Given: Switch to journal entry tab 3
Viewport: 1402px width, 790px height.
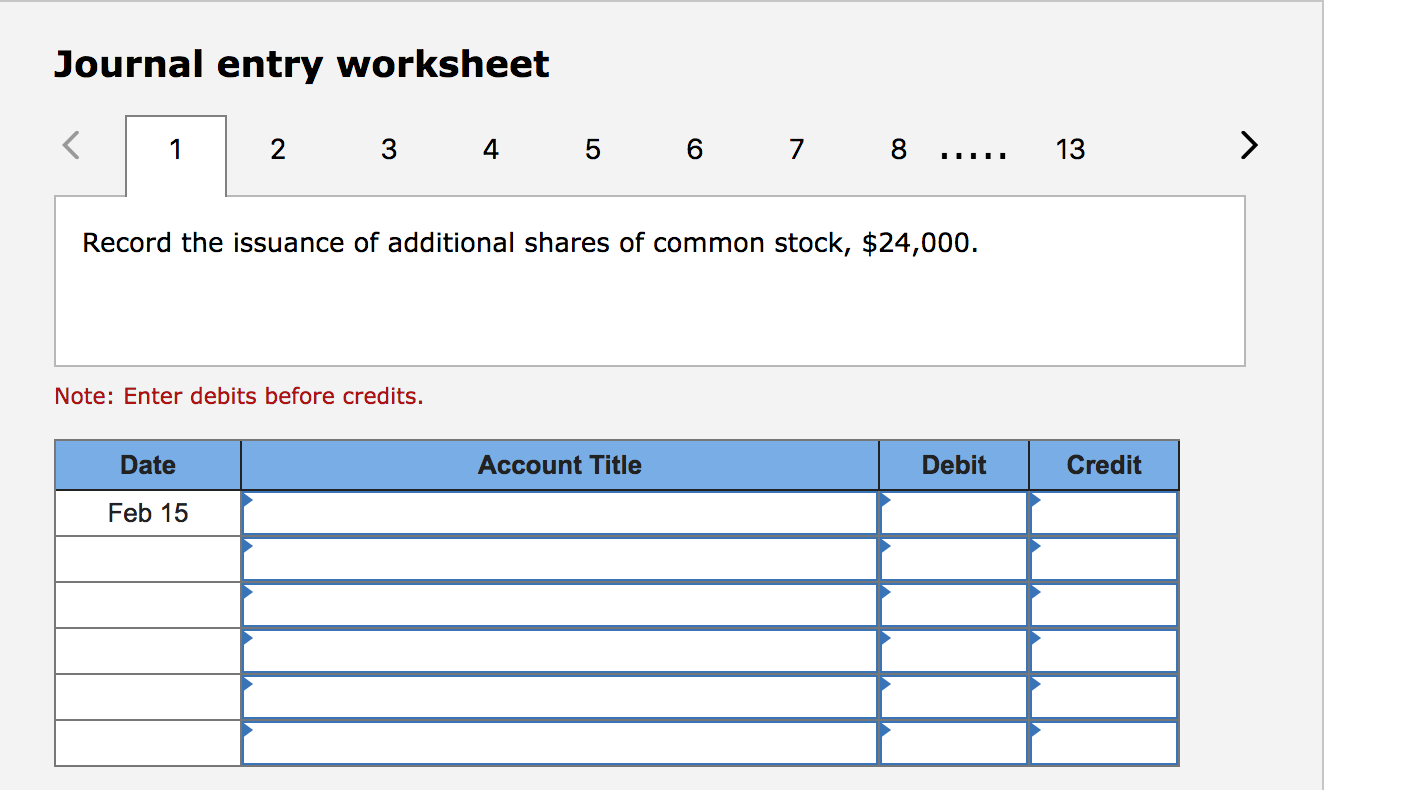Looking at the screenshot, I should (x=389, y=150).
